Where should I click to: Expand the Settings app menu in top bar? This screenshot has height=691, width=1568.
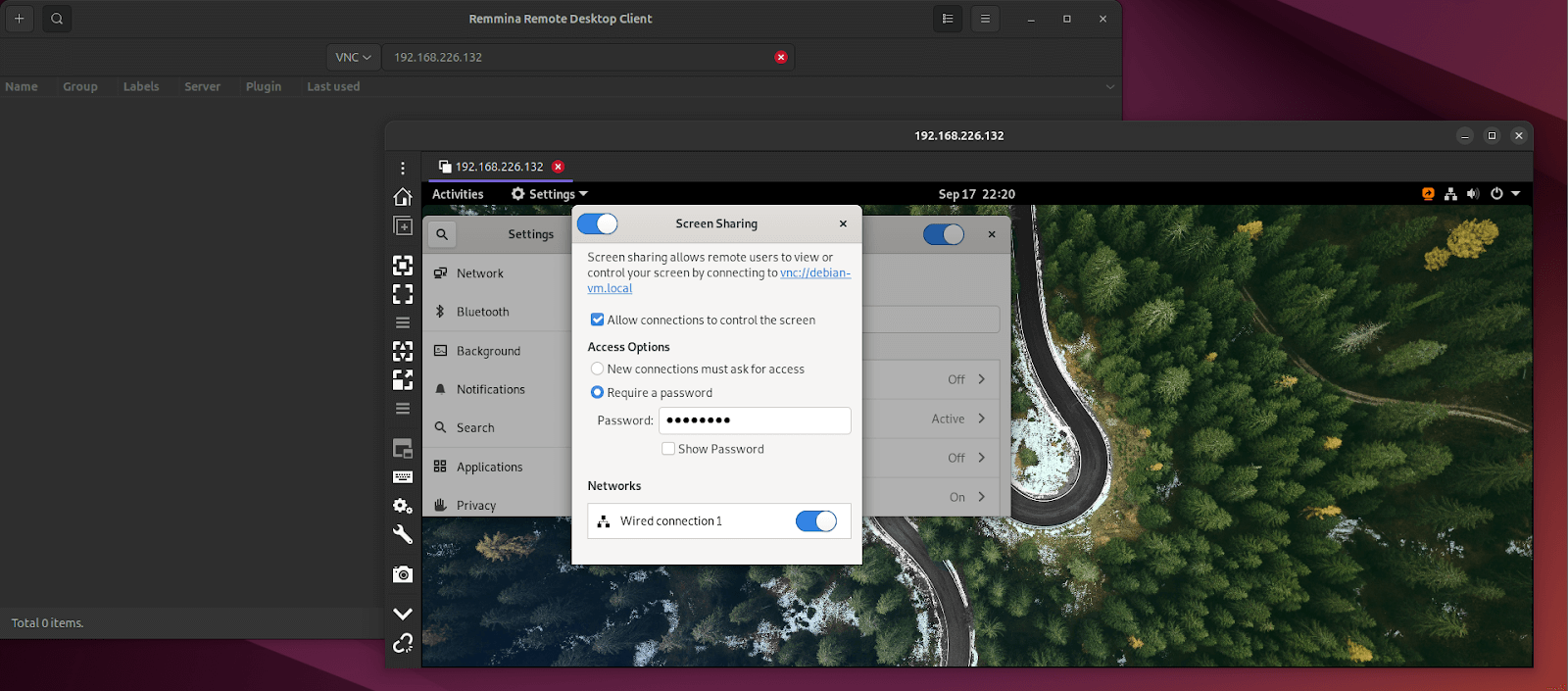click(549, 194)
